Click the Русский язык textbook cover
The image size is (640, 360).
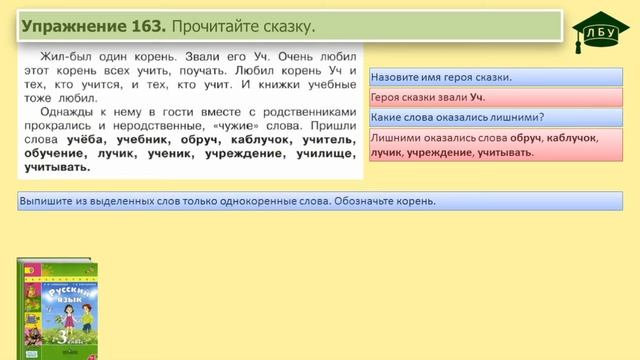click(57, 309)
